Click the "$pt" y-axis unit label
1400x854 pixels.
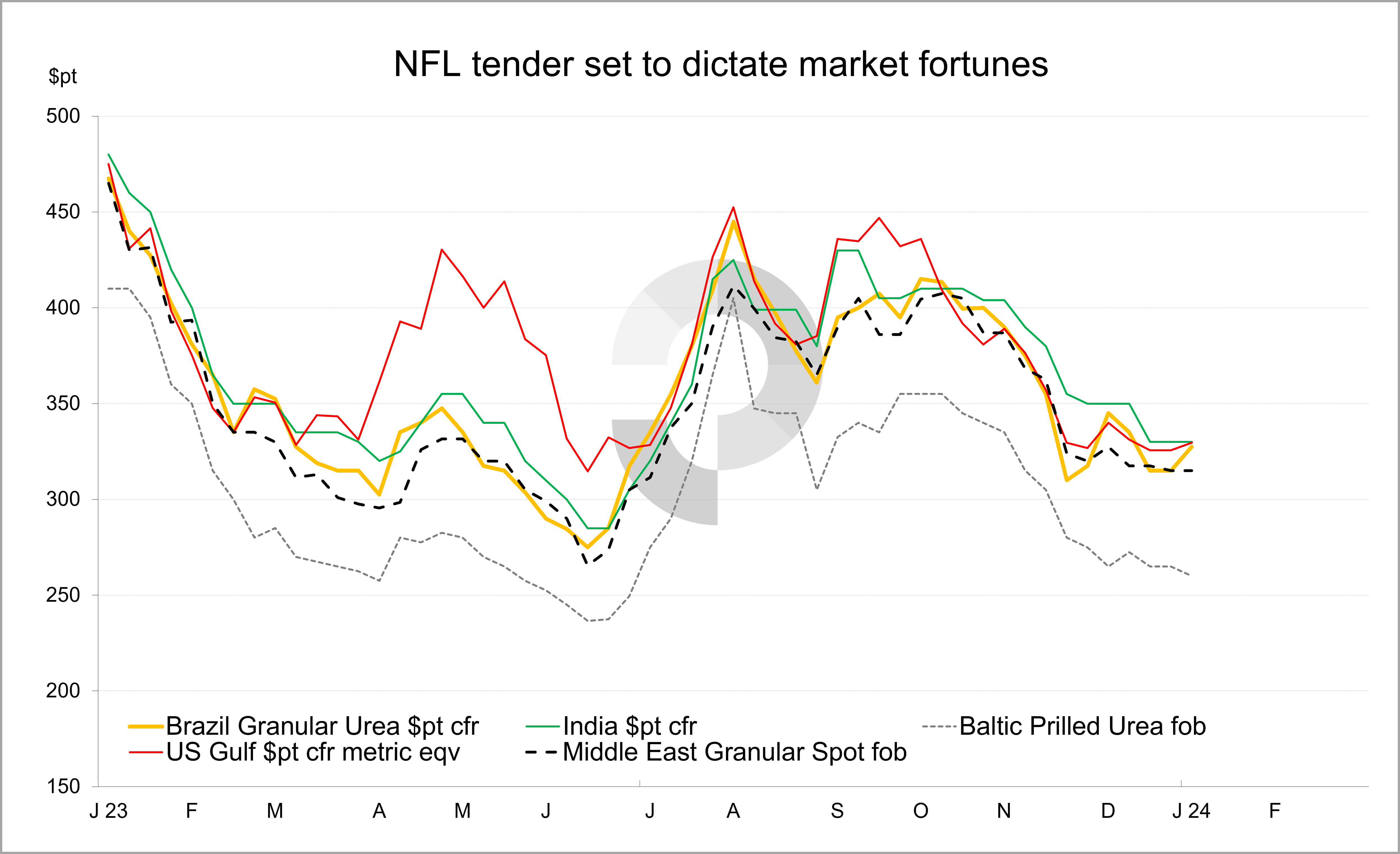pyautogui.click(x=63, y=75)
